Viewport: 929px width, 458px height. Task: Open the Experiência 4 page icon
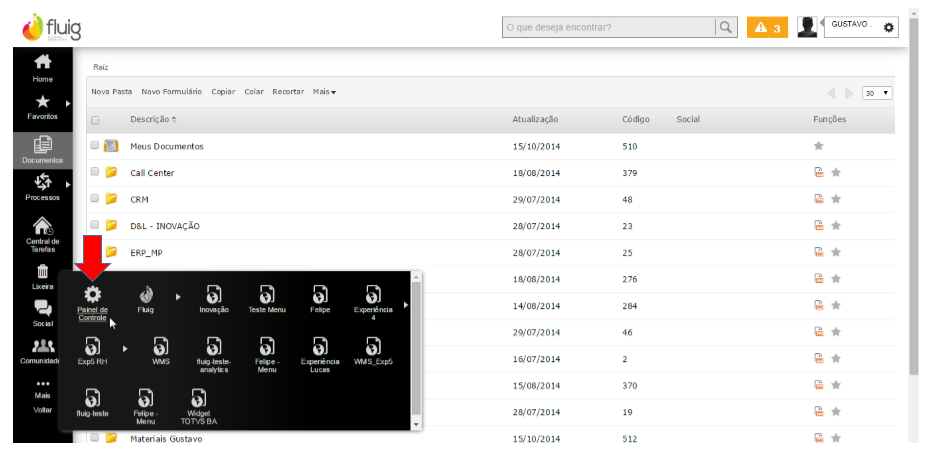coord(373,294)
